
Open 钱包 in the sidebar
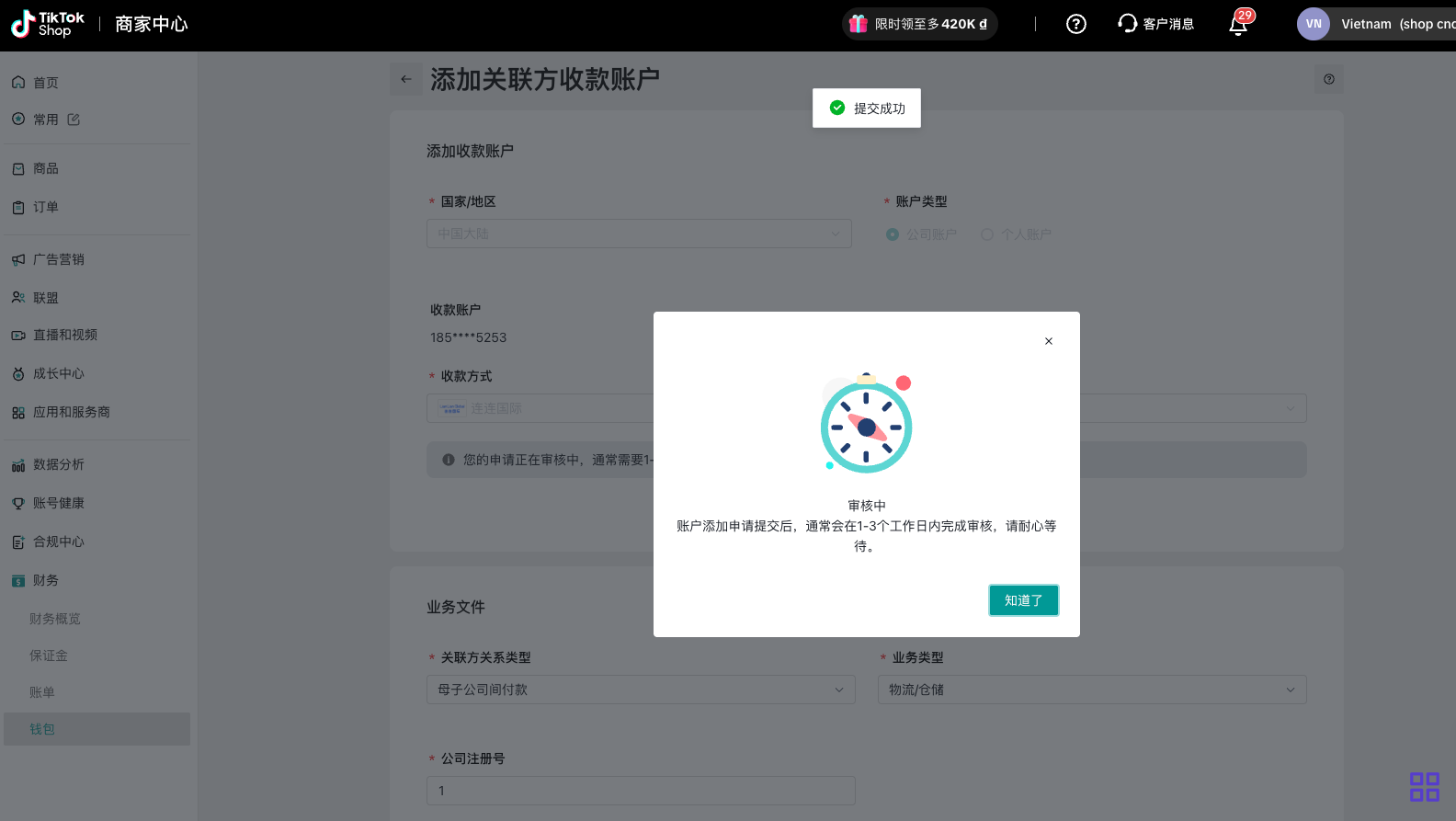coord(42,729)
